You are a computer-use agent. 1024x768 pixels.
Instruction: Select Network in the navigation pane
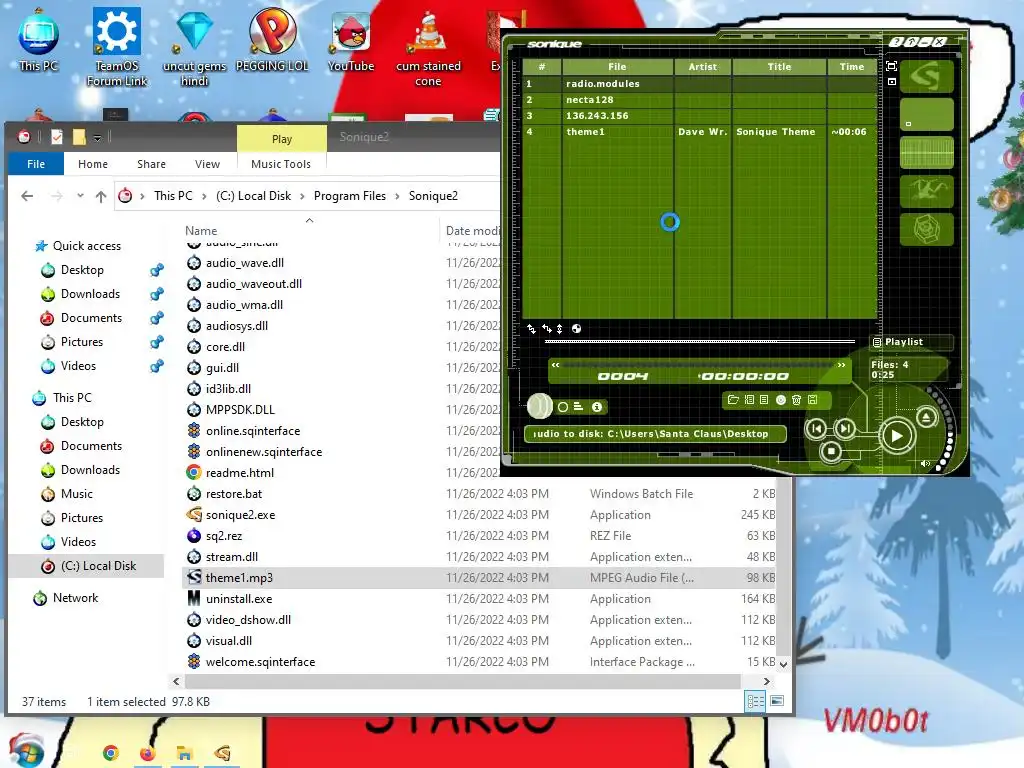(75, 598)
